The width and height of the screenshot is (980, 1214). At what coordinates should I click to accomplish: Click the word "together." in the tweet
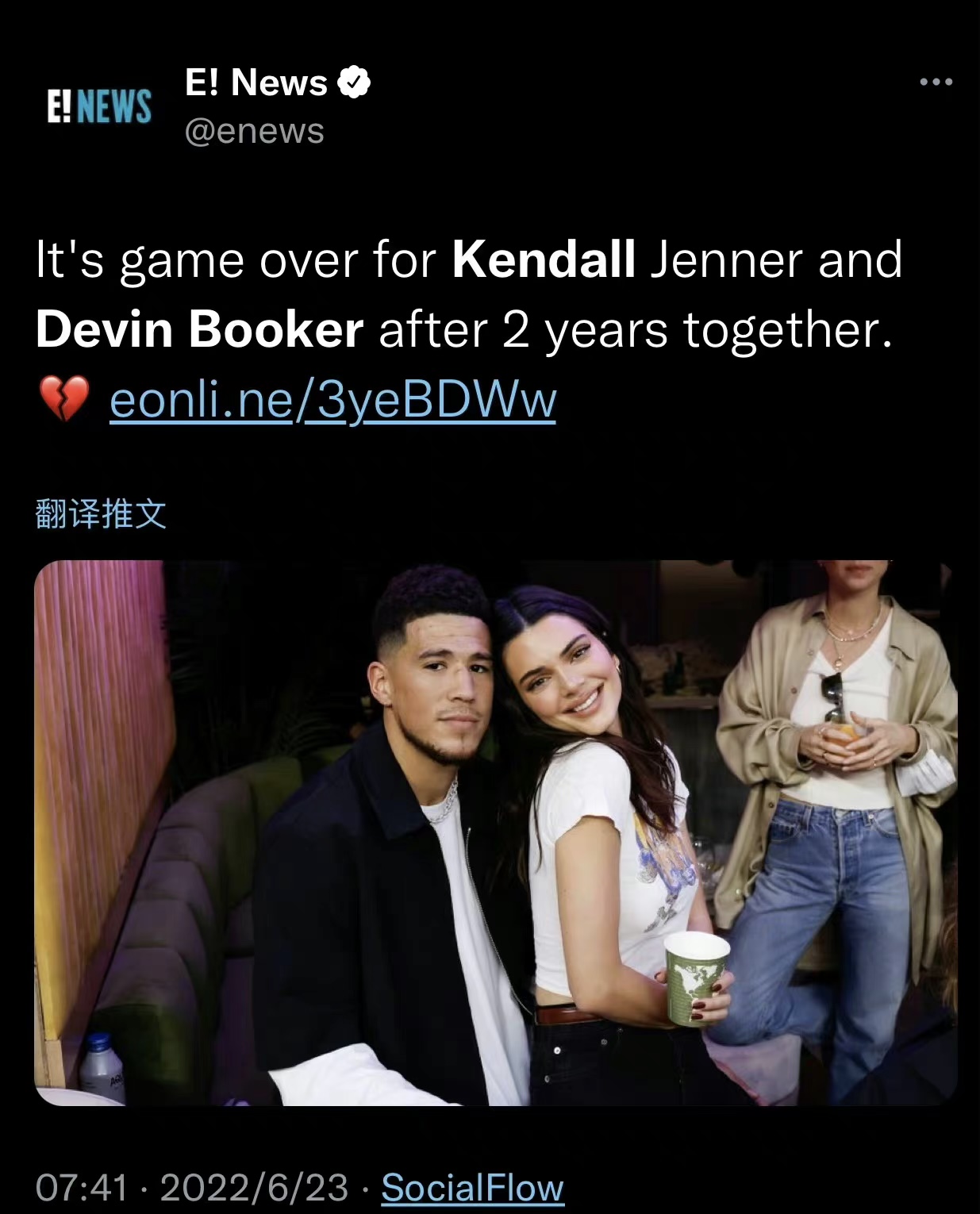tap(788, 330)
